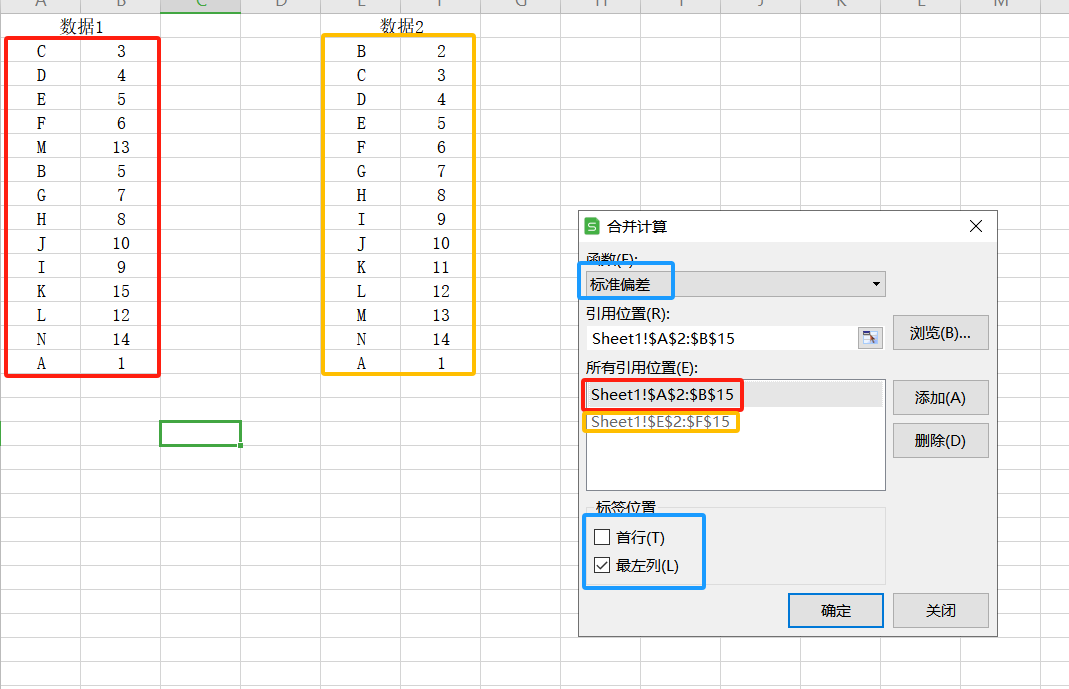Confirm with the 确定 button
Screen dimensions: 1069x689
835,610
